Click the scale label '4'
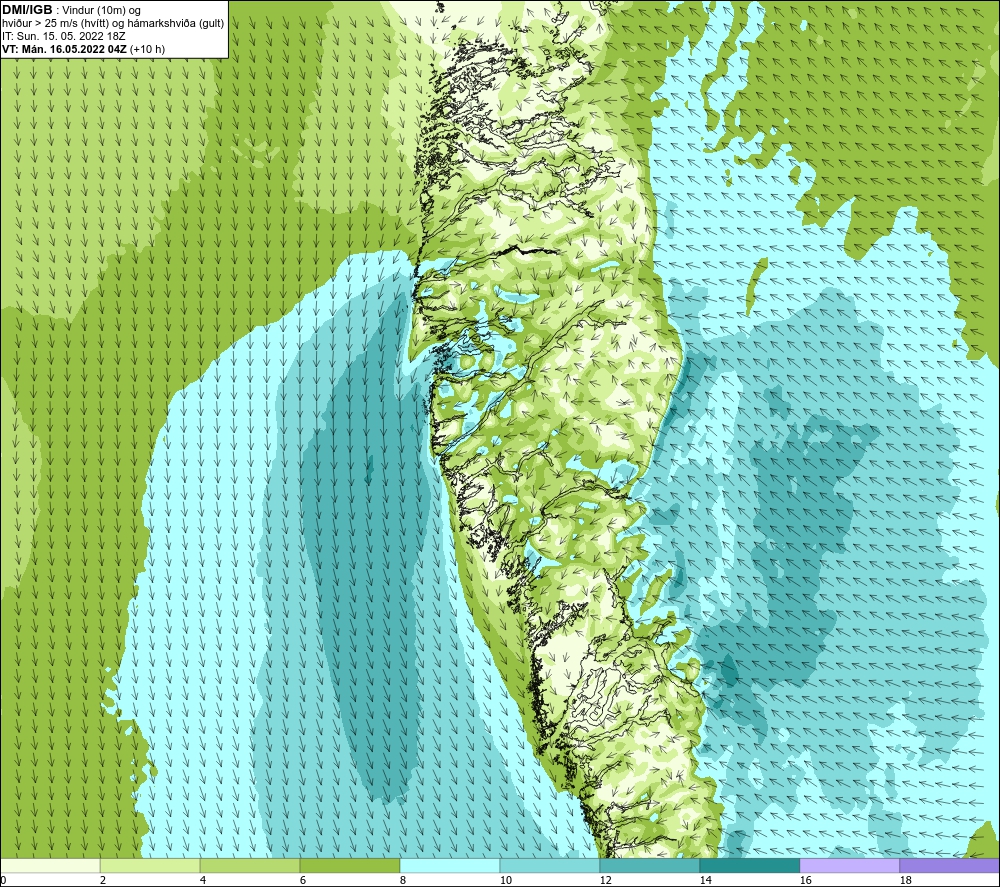Image resolution: width=1000 pixels, height=887 pixels. (x=203, y=881)
